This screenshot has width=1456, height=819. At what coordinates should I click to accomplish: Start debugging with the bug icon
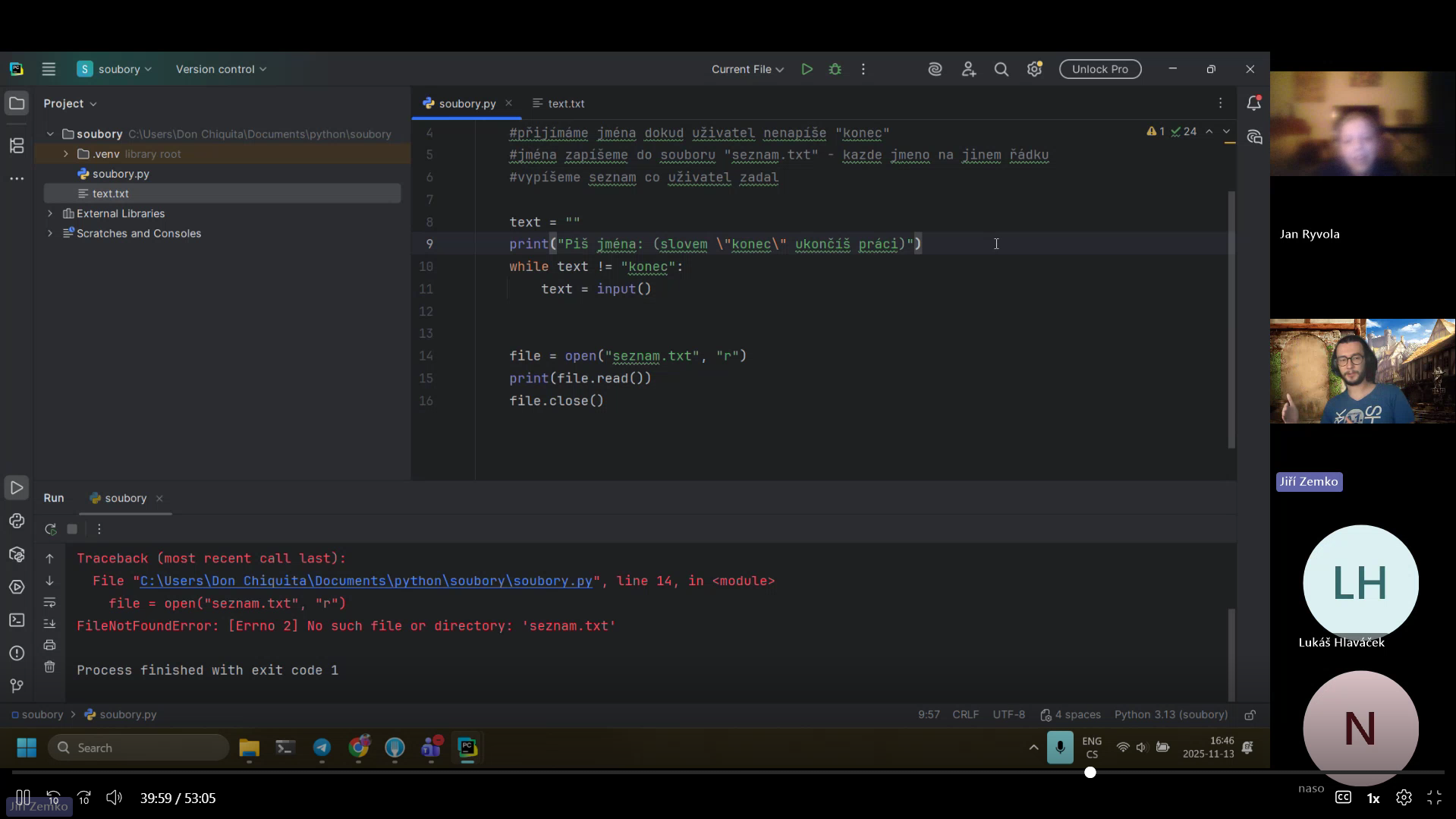pos(835,69)
